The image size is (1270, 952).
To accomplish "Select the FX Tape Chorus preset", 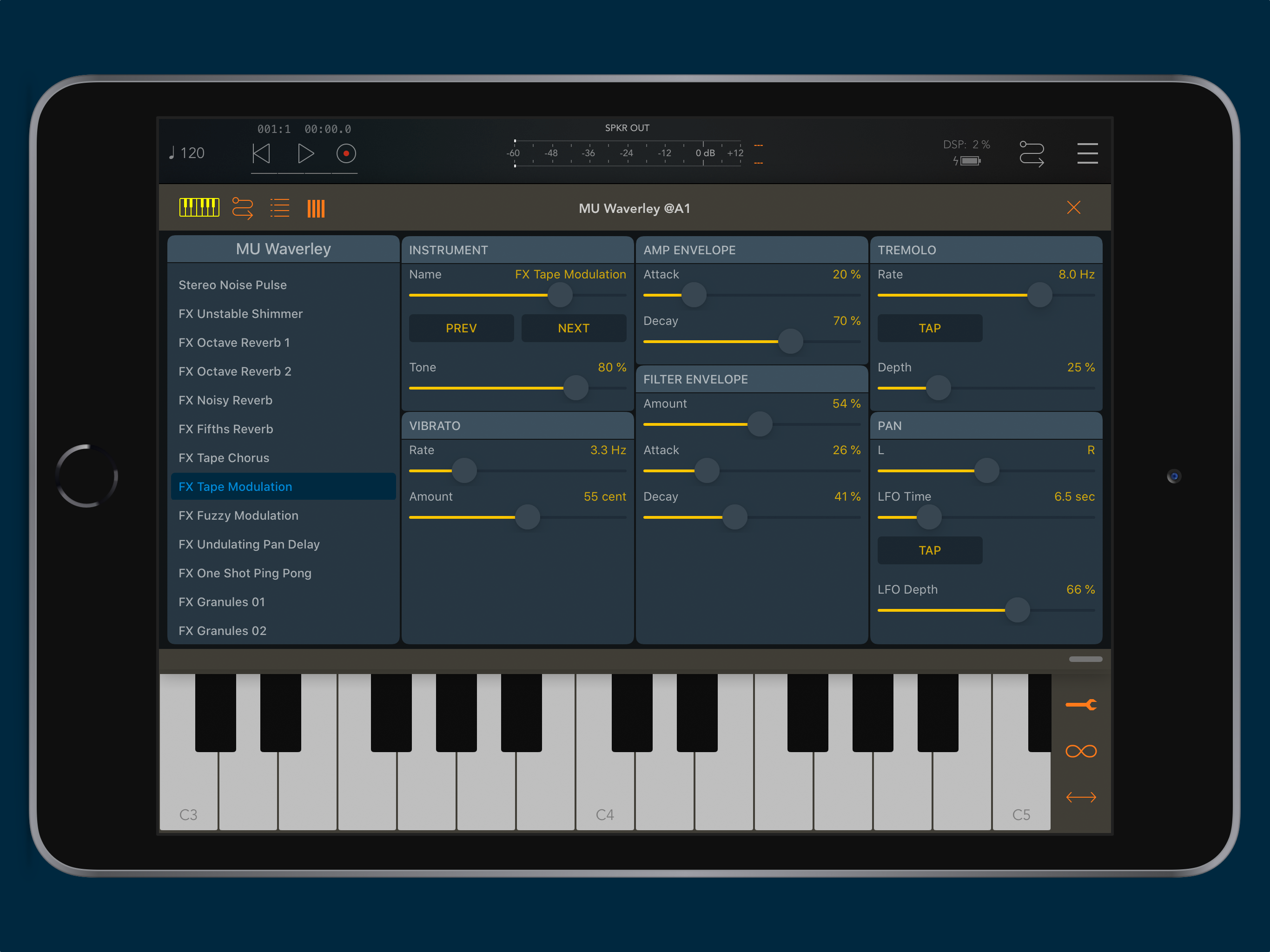I will pyautogui.click(x=224, y=457).
